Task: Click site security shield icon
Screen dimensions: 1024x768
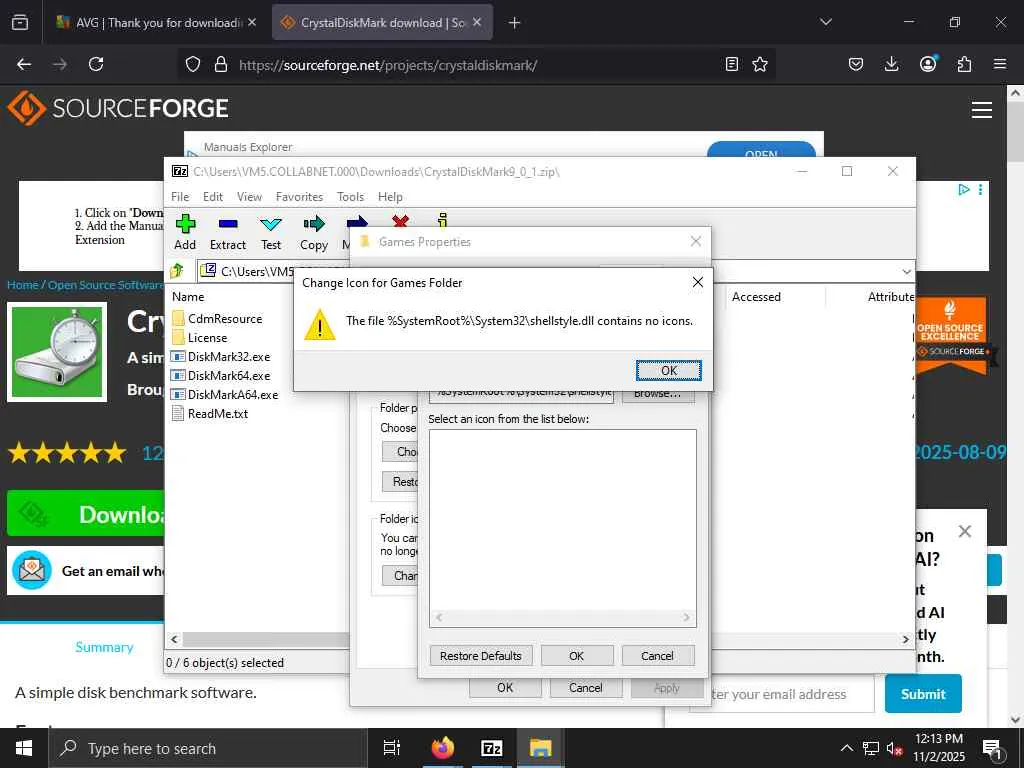Action: pyautogui.click(x=193, y=64)
